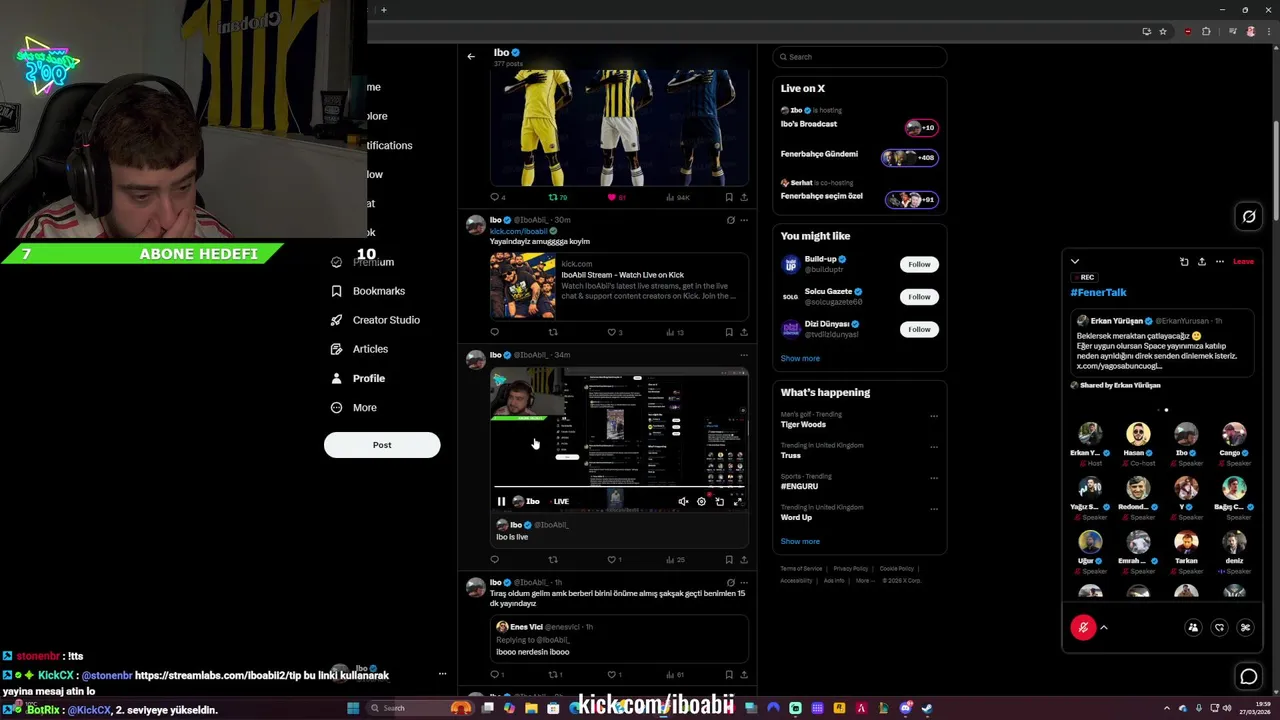
Task: Unlike the Fenerbahçe jersey post pink heart
Action: tap(611, 197)
